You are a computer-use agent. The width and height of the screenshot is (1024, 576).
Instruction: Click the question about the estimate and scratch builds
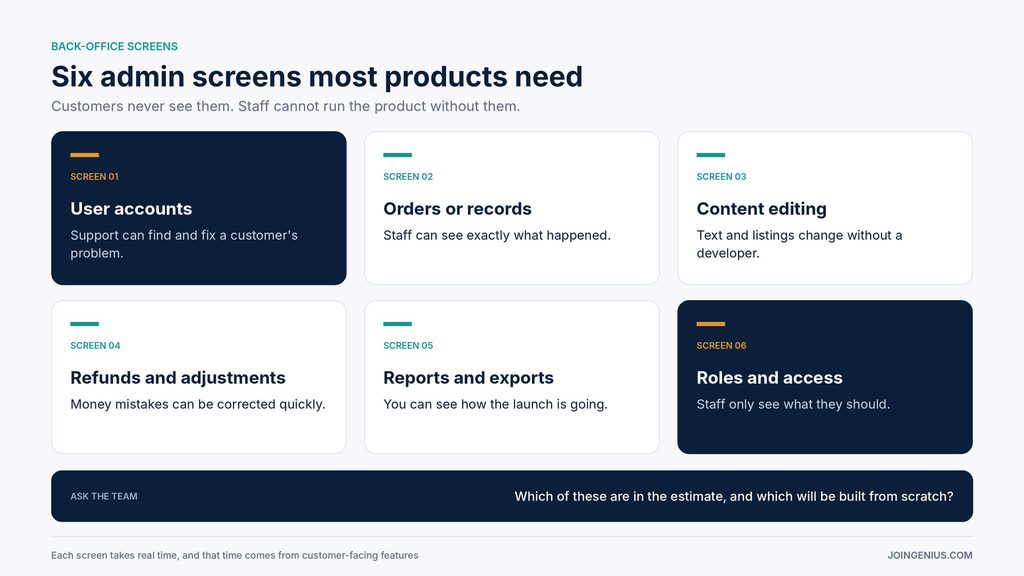(x=734, y=496)
